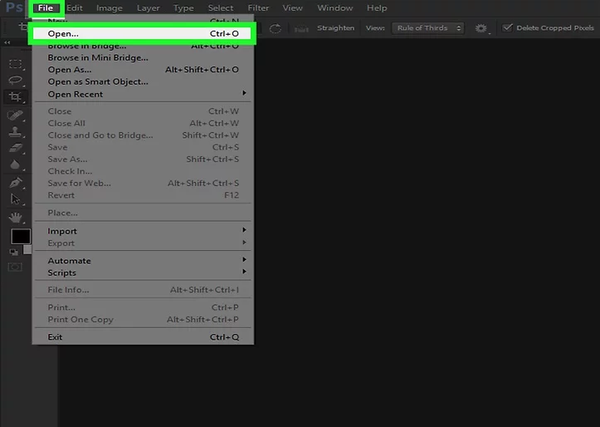Expand the Open Recent submenu
600x427 pixels.
pyautogui.click(x=143, y=94)
